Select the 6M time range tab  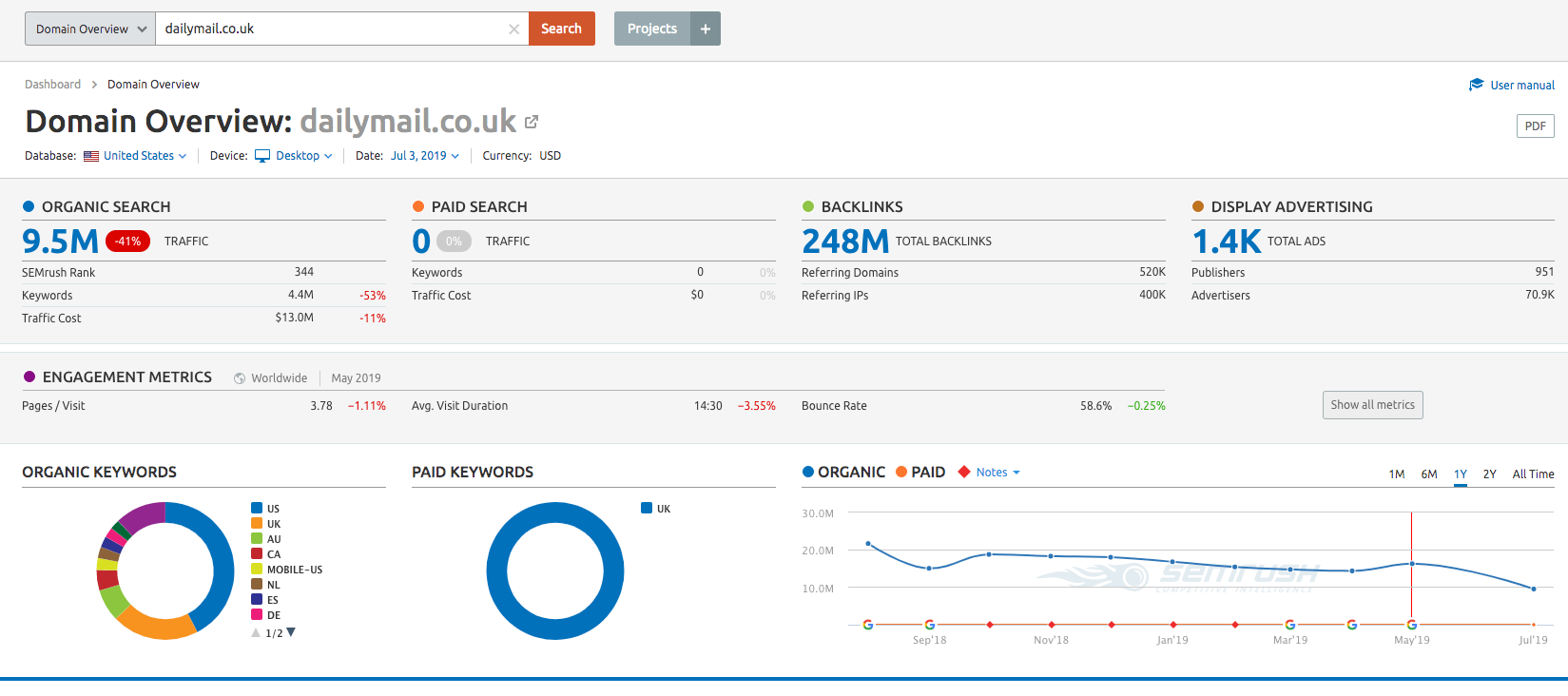[1429, 474]
